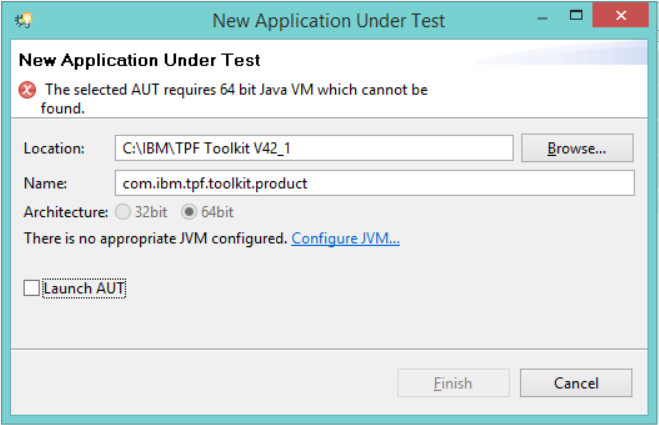The image size is (659, 425).
Task: Focus the Location path input field
Action: (314, 148)
